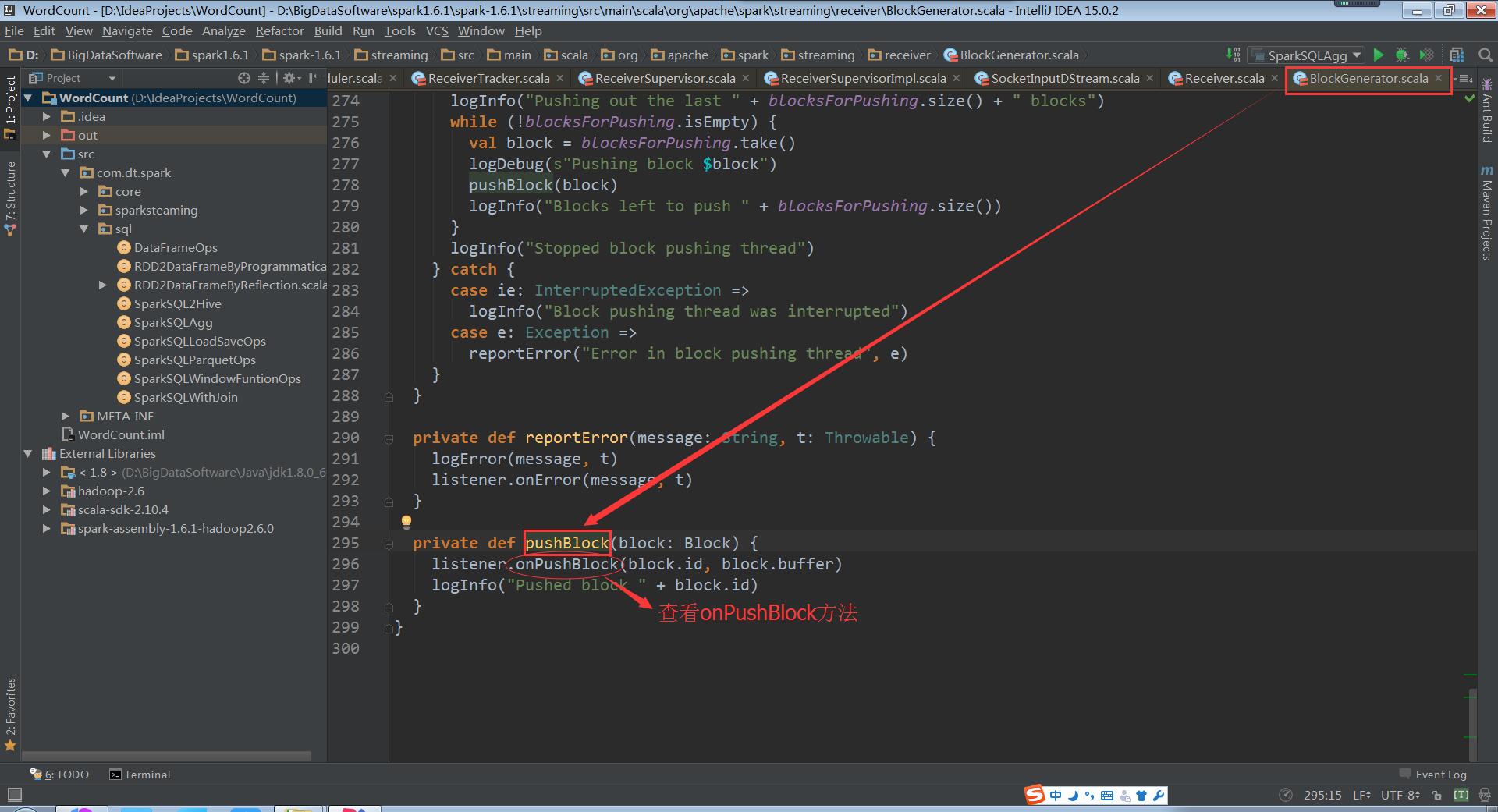
Task: Expand the META-INF folder
Action: 65,416
